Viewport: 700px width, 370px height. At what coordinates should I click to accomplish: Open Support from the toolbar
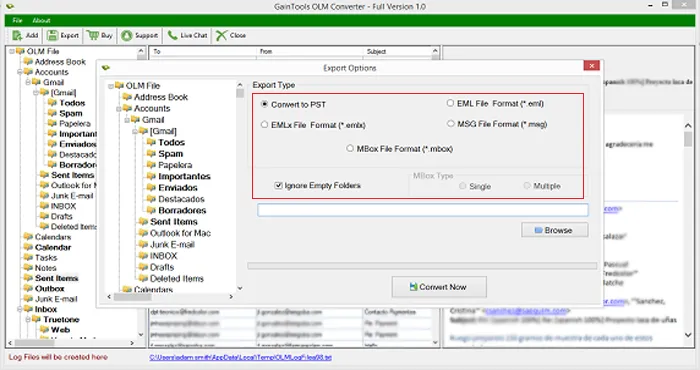coord(140,35)
